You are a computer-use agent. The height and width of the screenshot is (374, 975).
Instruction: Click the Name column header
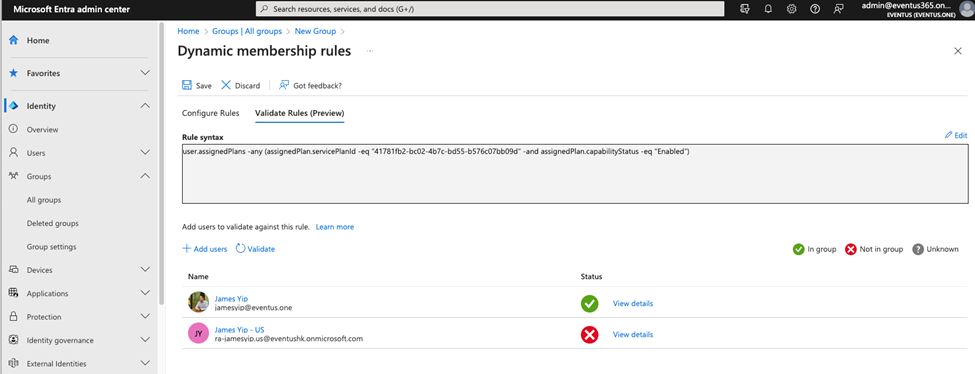tap(198, 276)
